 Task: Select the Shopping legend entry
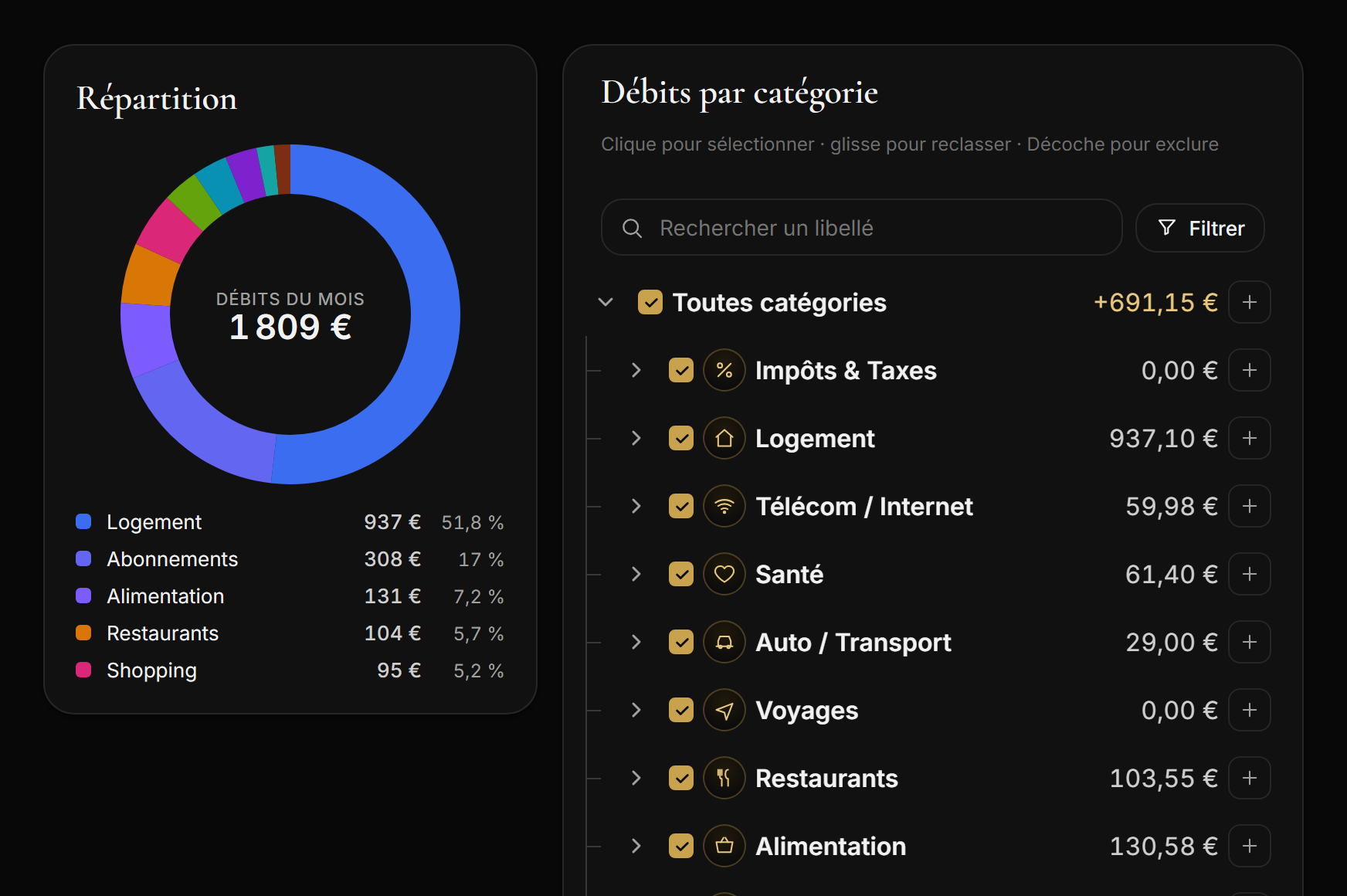(x=290, y=670)
